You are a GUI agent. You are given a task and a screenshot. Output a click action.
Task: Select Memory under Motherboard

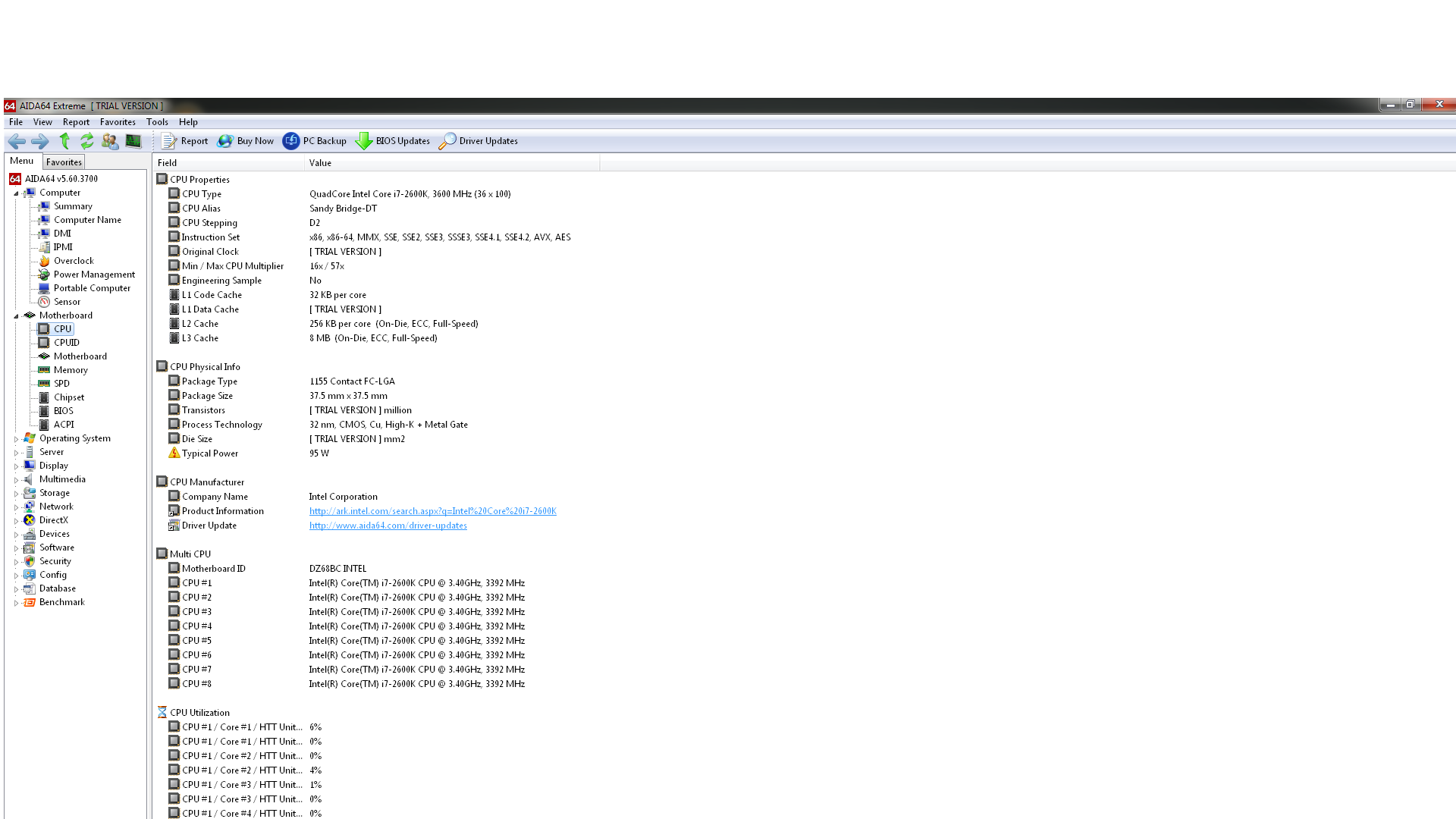click(x=71, y=370)
